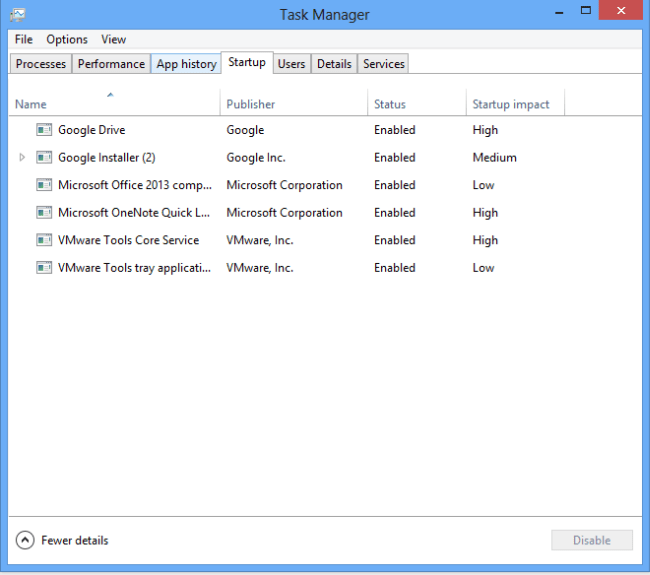Select the Google Installer entry icon

pyautogui.click(x=44, y=158)
